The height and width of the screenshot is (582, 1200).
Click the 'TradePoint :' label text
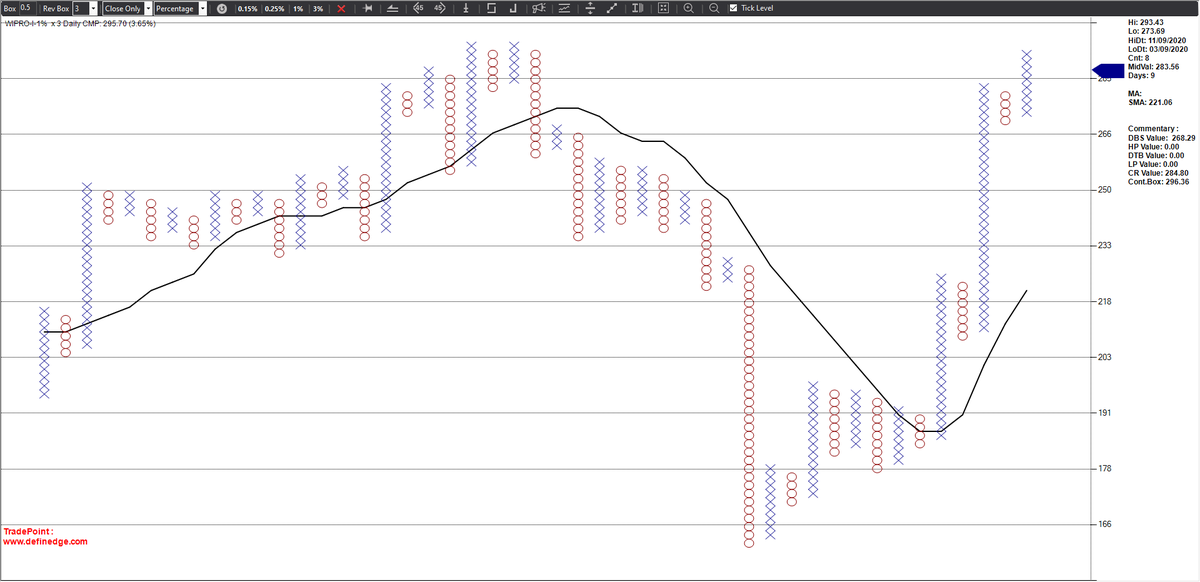click(28, 531)
